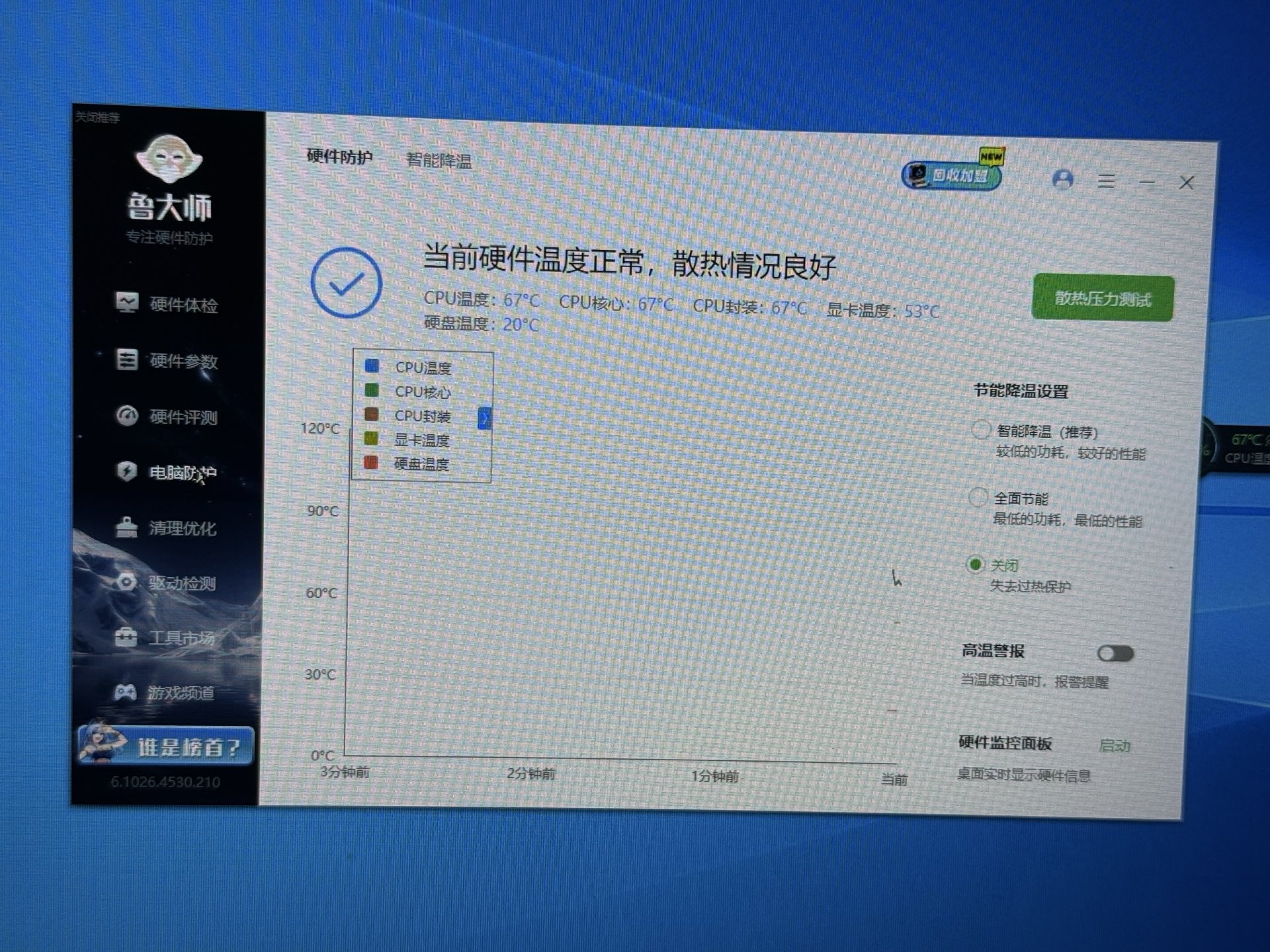This screenshot has height=952, width=1270.
Task: Select 关闭 cooling radio option
Action: 975,564
